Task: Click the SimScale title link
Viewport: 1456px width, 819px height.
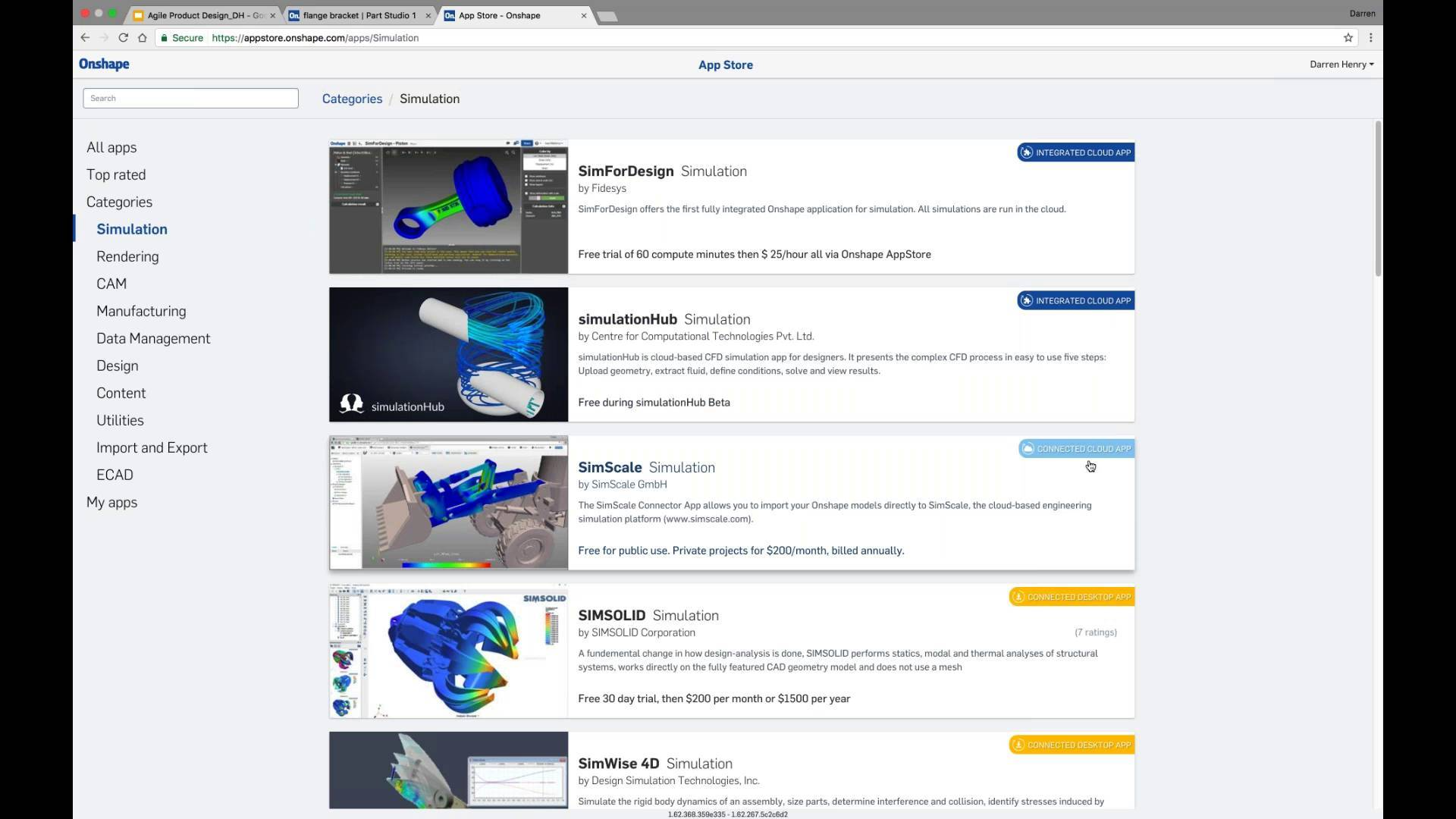Action: pos(610,468)
